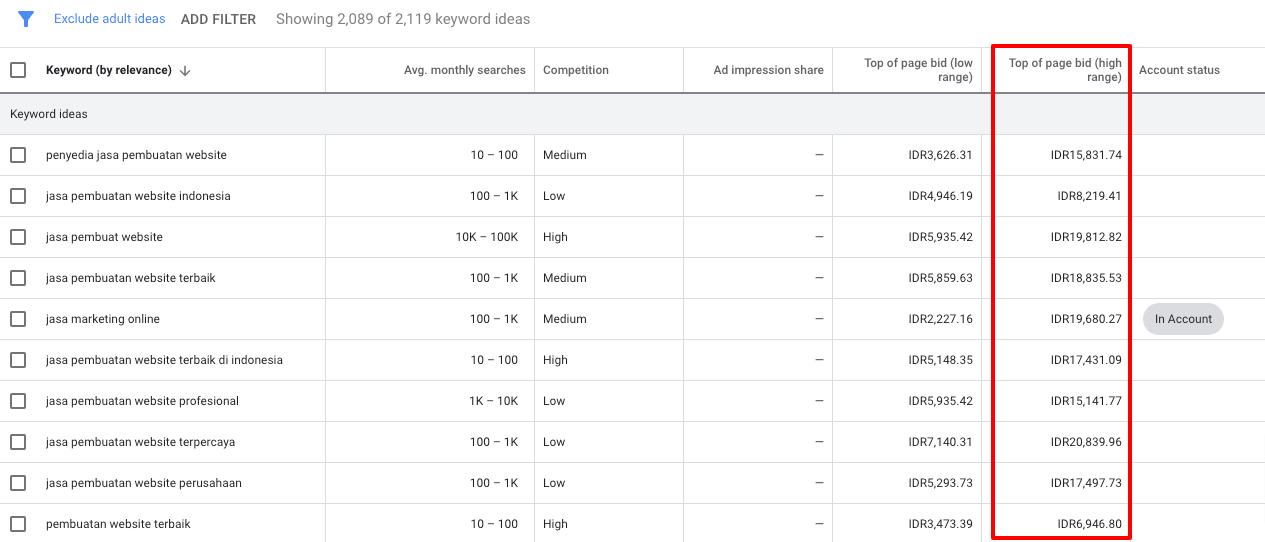This screenshot has width=1265, height=542.
Task: Click the In Account status badge
Action: pyautogui.click(x=1183, y=319)
